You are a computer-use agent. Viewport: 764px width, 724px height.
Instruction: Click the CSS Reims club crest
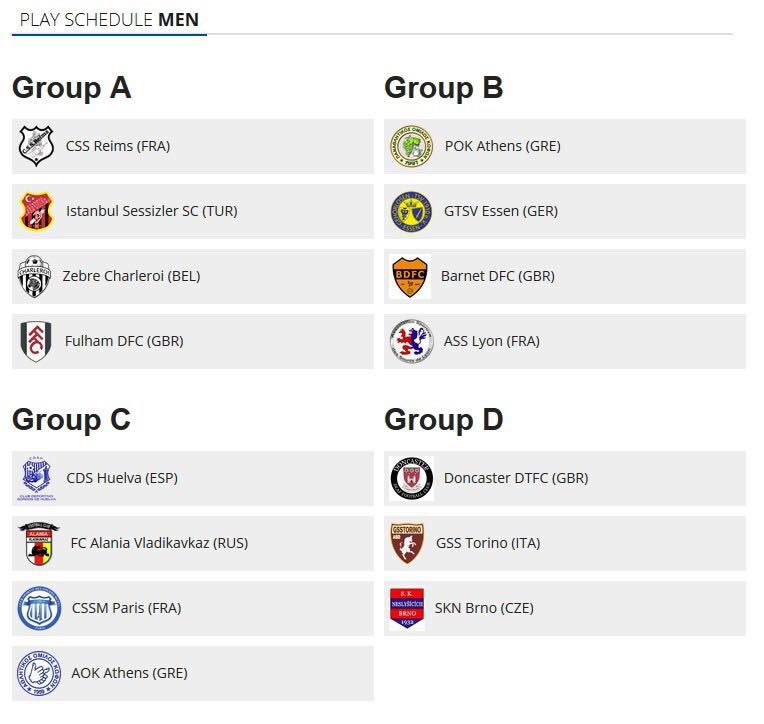pos(36,146)
